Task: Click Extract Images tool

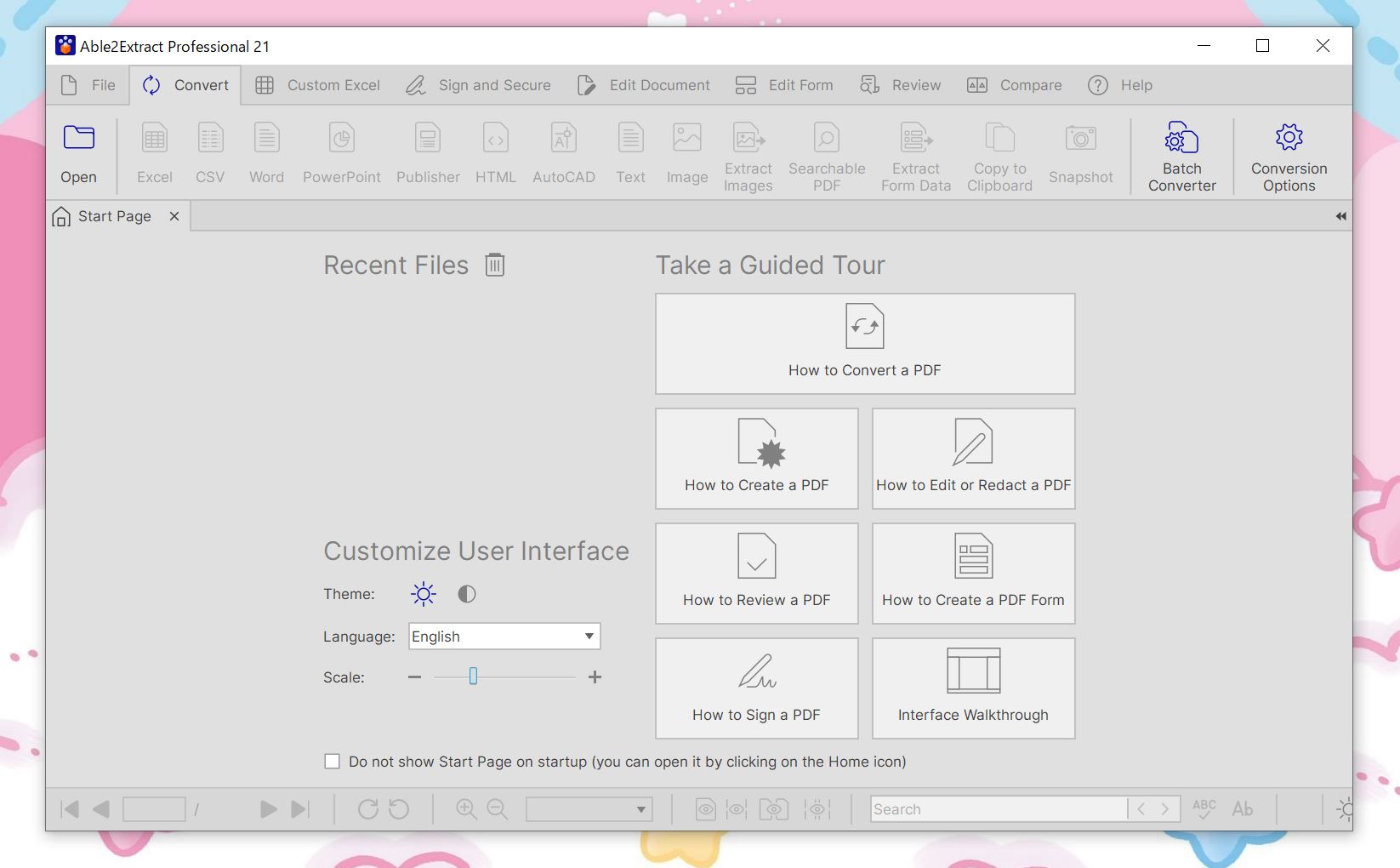Action: coord(748,157)
